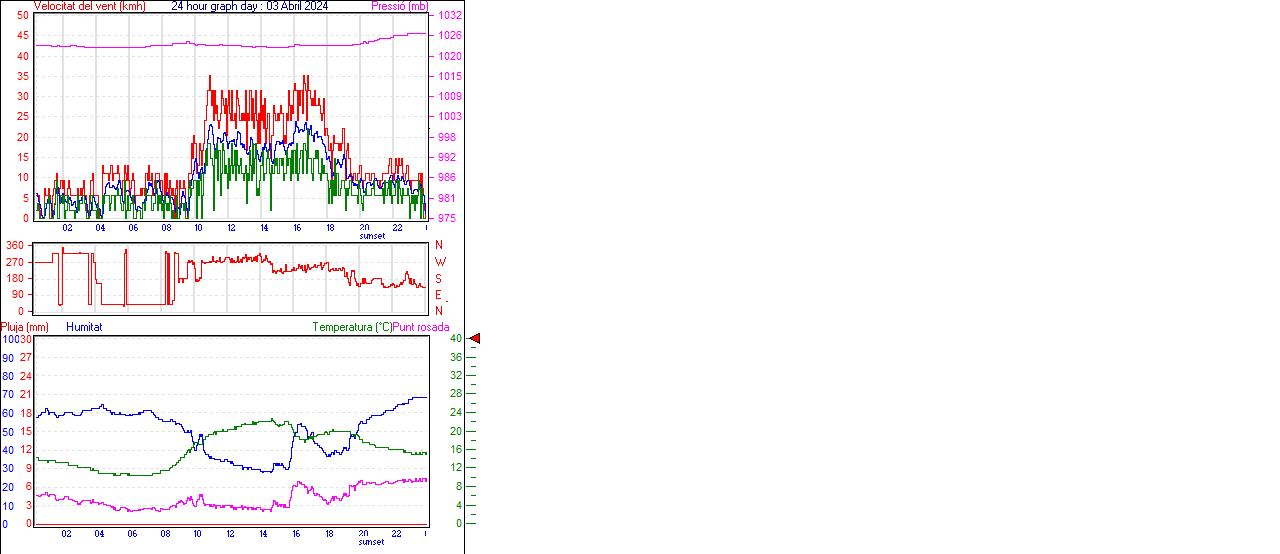This screenshot has height=554, width=1280.
Task: Click the 'sunset' label under bottom graph
Action: [x=372, y=542]
